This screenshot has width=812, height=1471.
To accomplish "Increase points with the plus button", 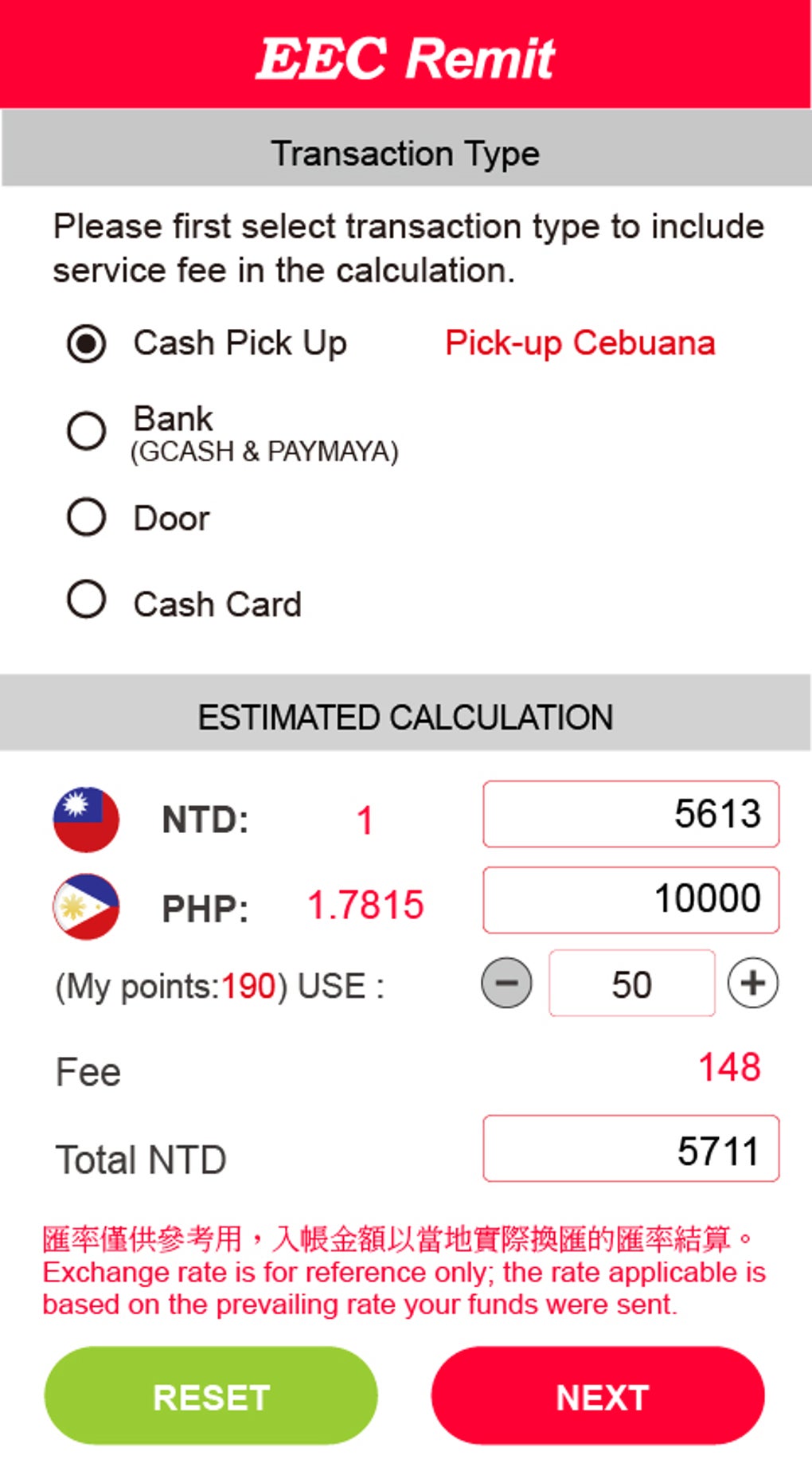I will pos(752,983).
